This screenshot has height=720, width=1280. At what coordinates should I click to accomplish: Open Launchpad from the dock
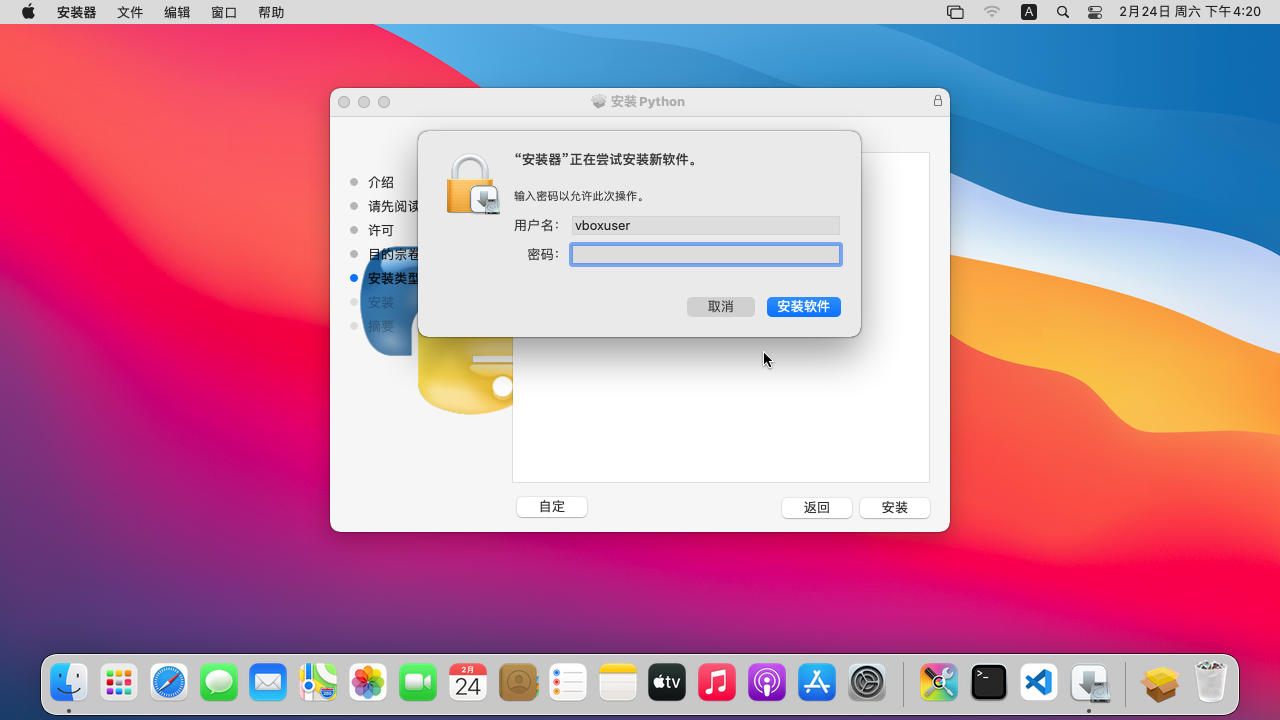(x=119, y=683)
